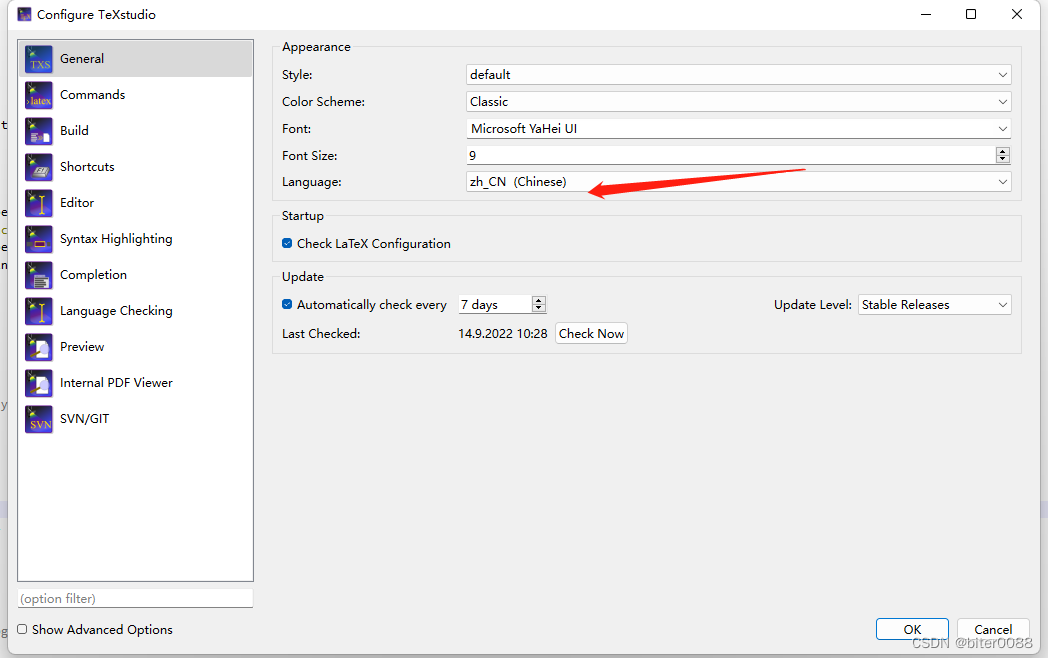1048x658 pixels.
Task: Click the Shortcuts keyboard icon
Action: (x=39, y=167)
